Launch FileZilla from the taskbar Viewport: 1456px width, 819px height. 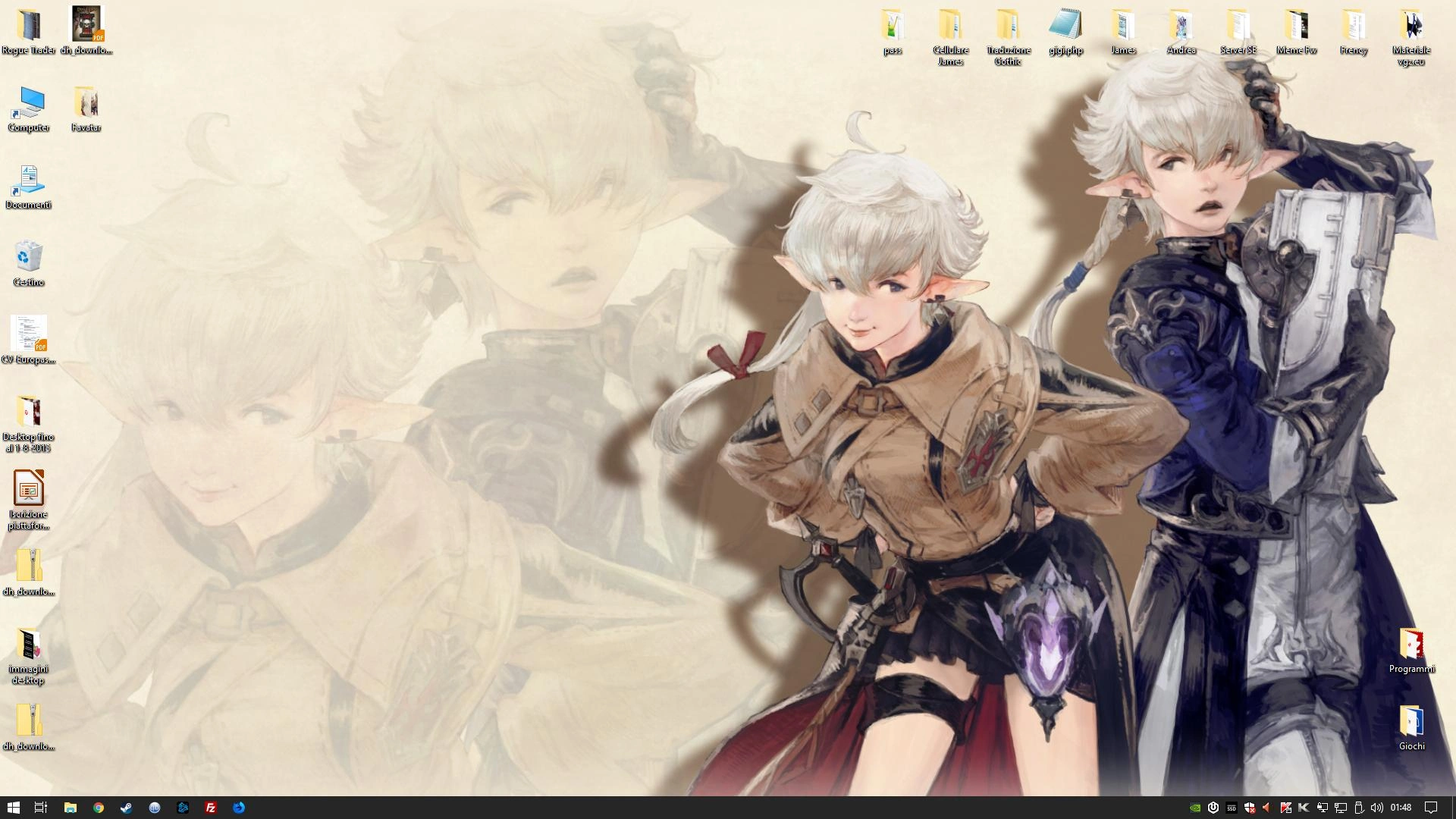coord(211,808)
